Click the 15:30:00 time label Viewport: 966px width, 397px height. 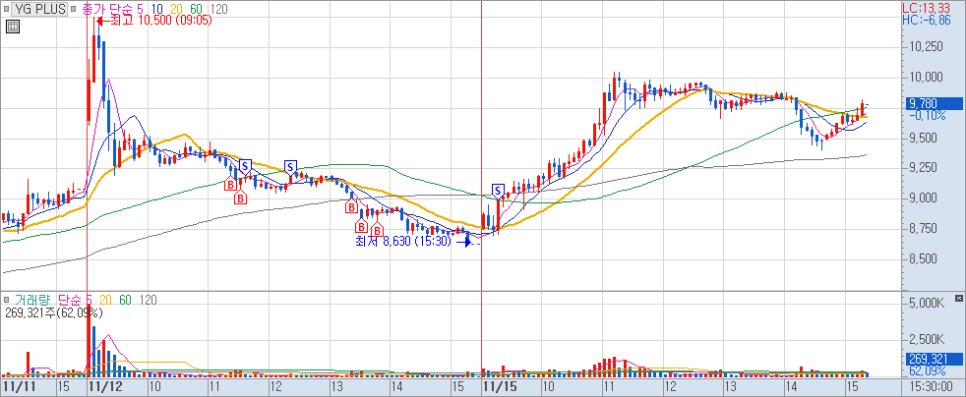click(933, 386)
